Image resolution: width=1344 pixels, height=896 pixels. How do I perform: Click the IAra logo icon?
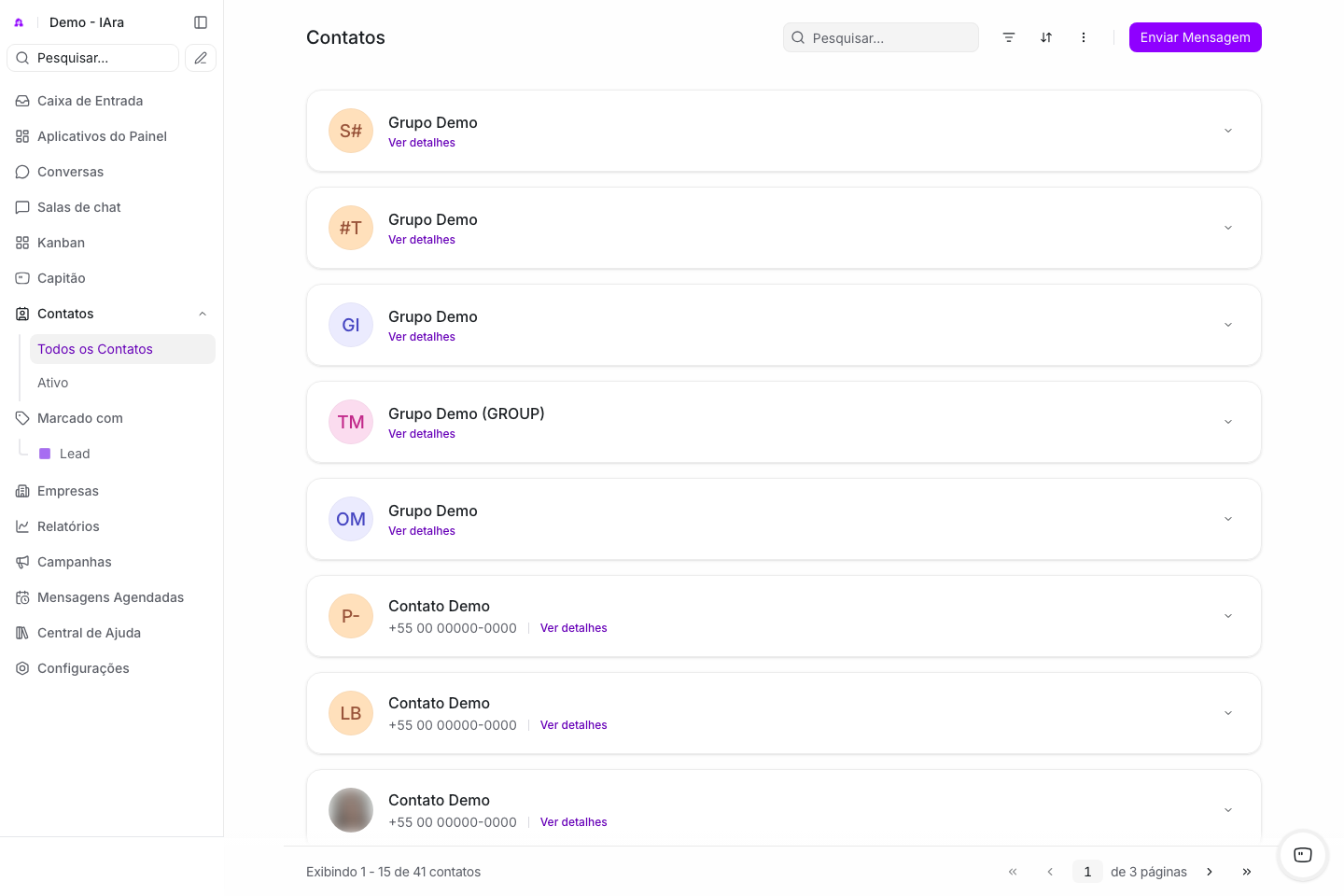[19, 22]
